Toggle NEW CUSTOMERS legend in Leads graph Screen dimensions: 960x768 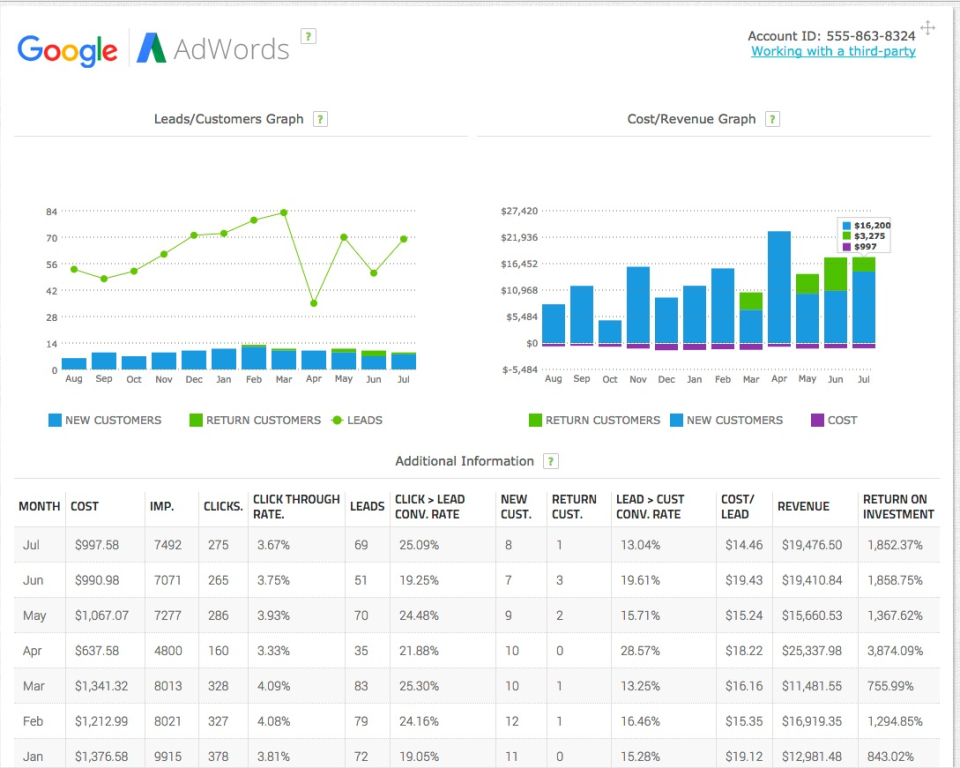[105, 420]
